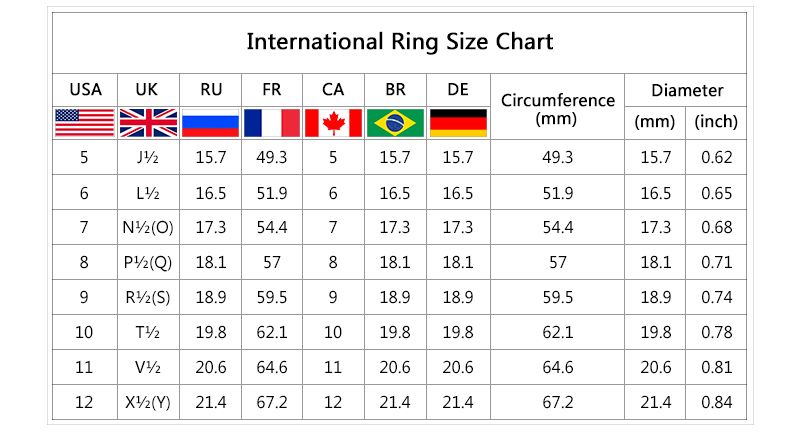Click the German flag icon
Screen dimensions: 800x440
pos(458,122)
